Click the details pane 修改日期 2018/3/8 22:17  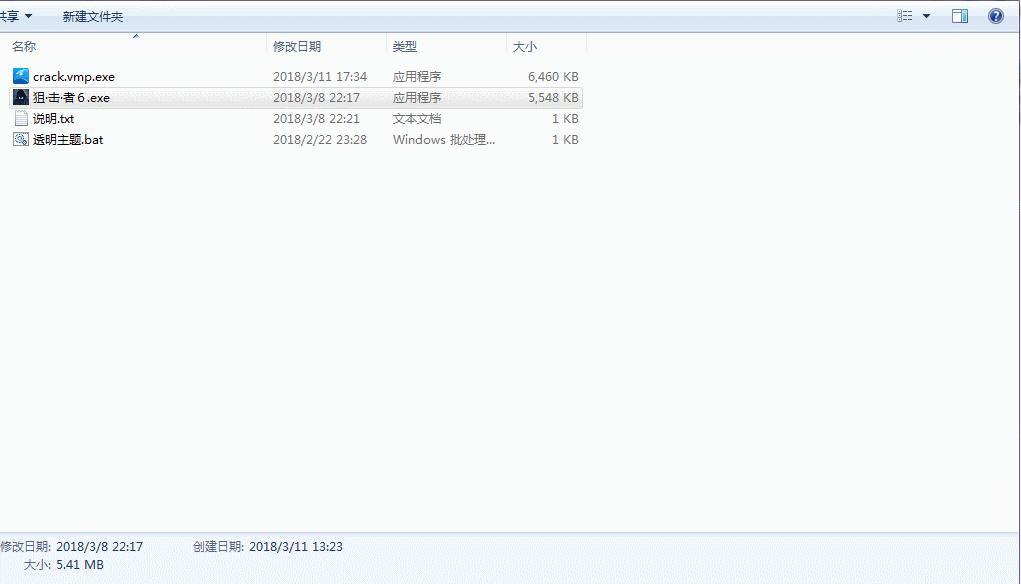point(72,546)
